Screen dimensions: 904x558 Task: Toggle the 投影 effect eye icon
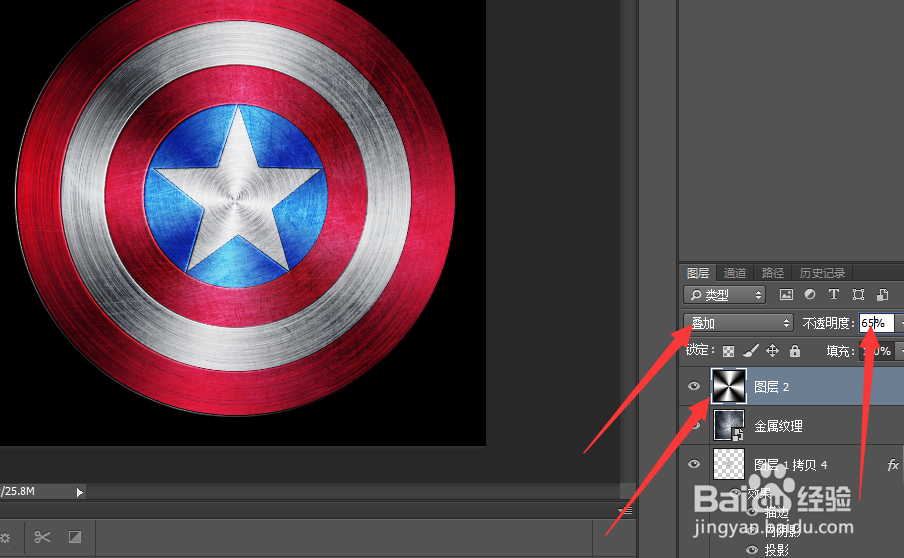(x=752, y=549)
